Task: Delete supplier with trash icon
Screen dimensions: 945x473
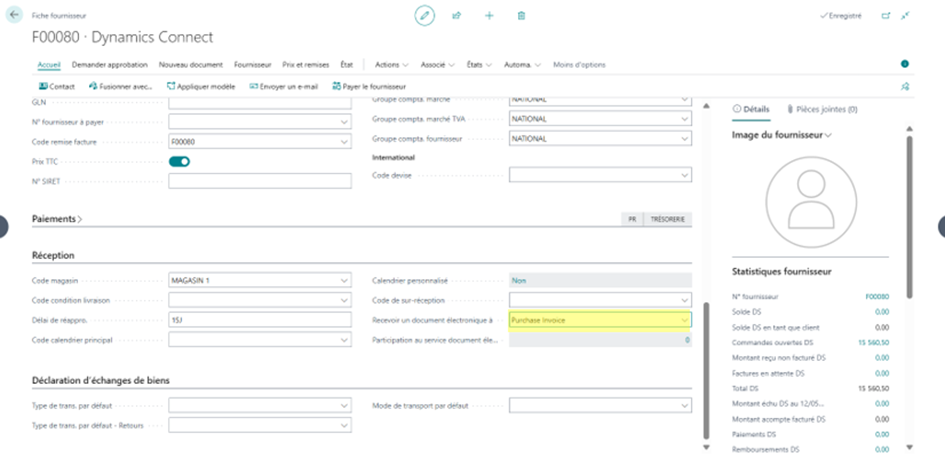Action: point(521,16)
